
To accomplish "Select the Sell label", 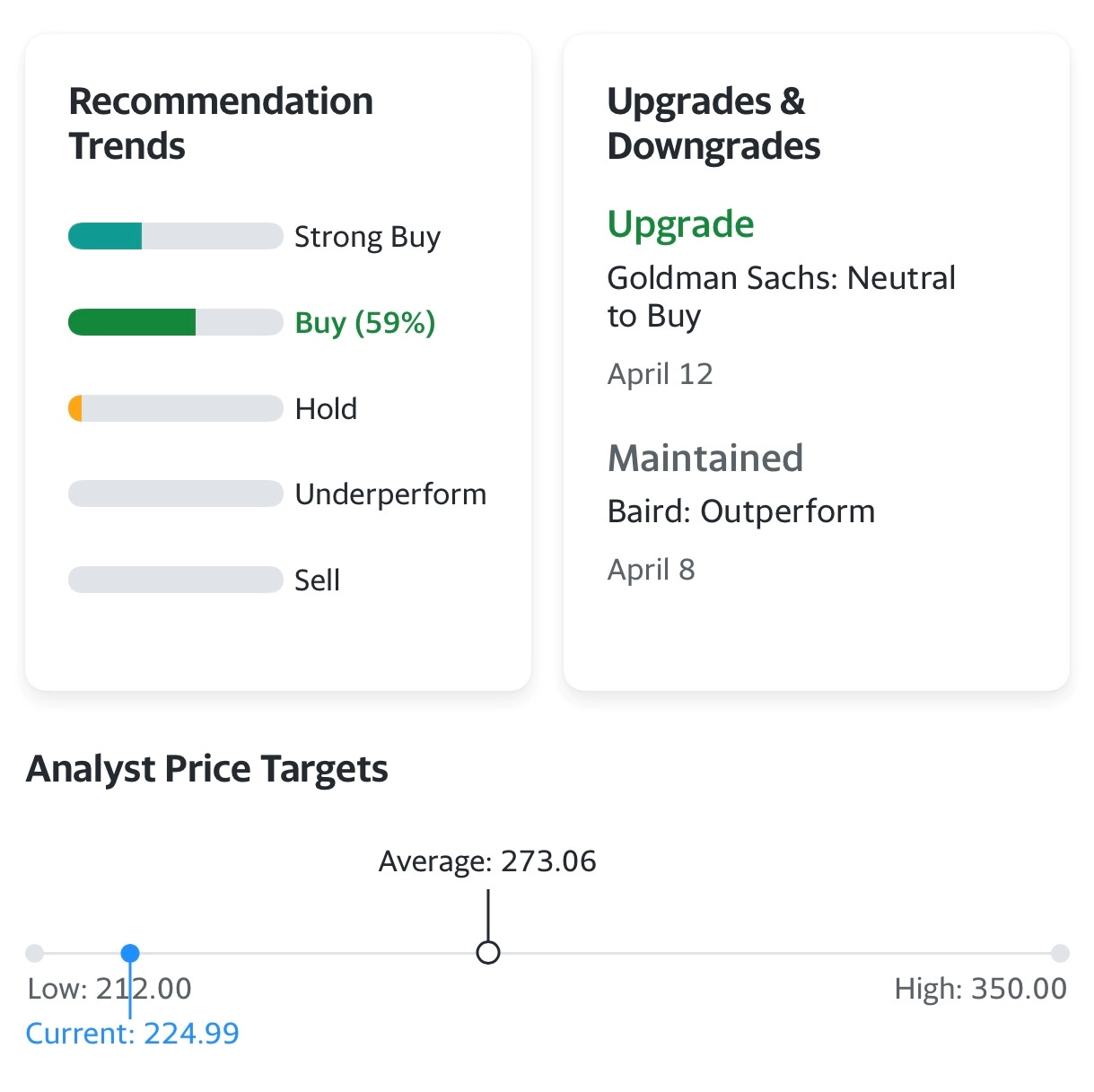I will 317,580.
